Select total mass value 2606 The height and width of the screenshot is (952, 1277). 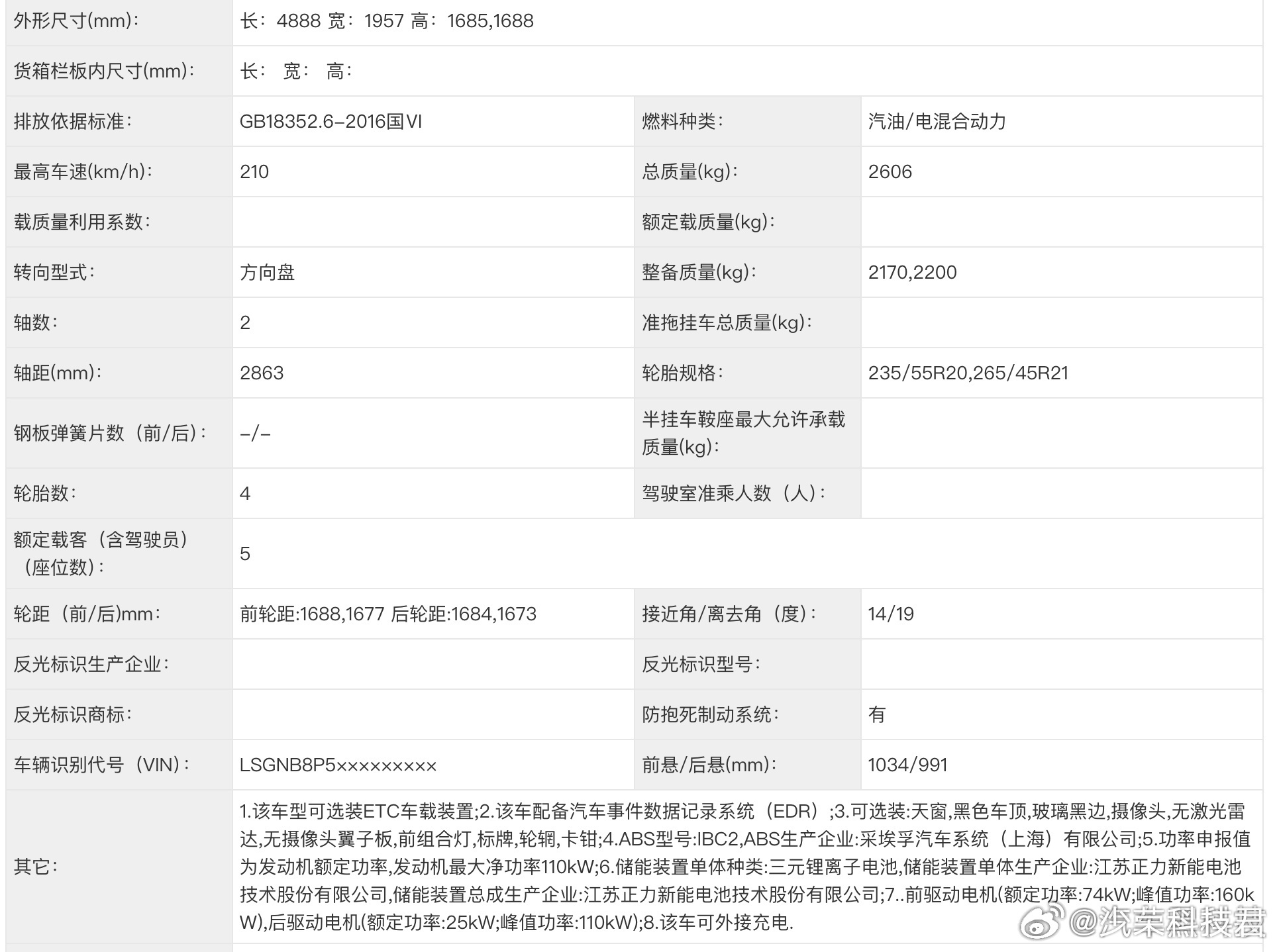pos(890,172)
